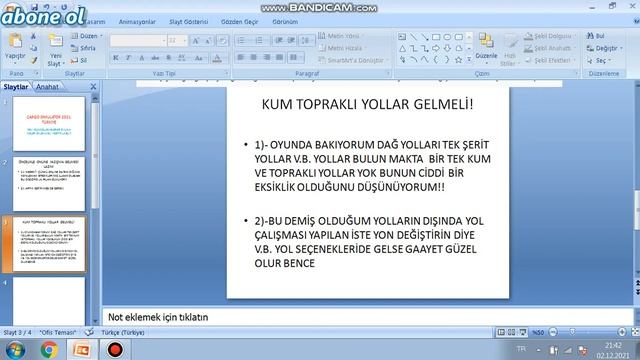Select the Format Painter brush icon
The width and height of the screenshot is (640, 360).
33,60
